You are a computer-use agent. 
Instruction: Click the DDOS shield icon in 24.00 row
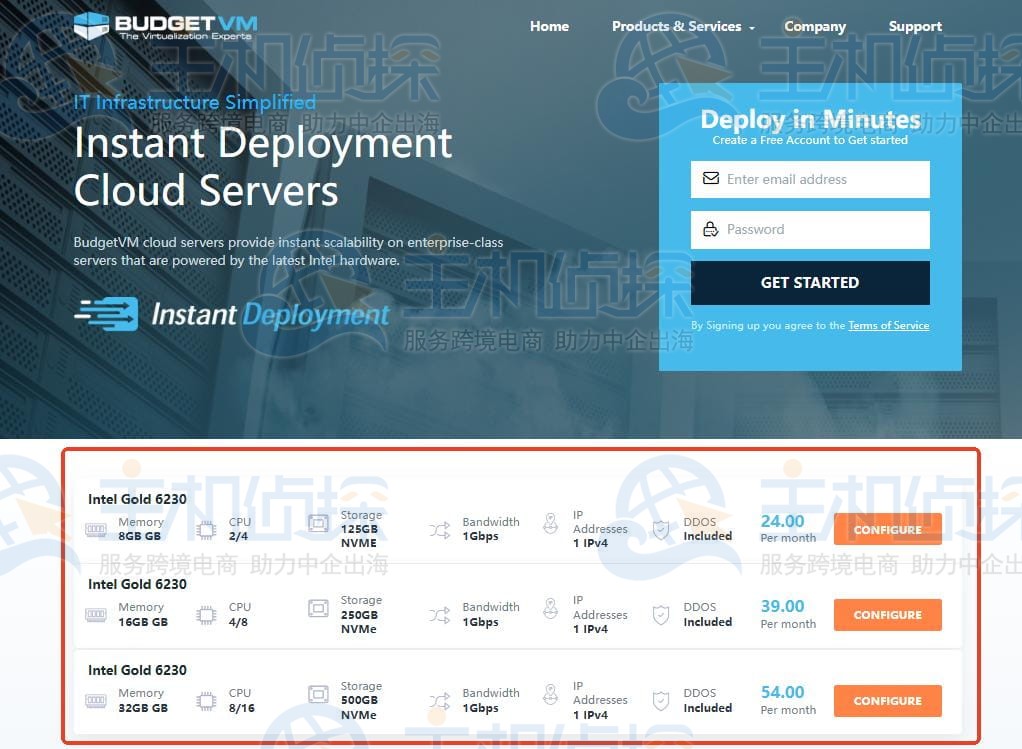pyautogui.click(x=661, y=530)
